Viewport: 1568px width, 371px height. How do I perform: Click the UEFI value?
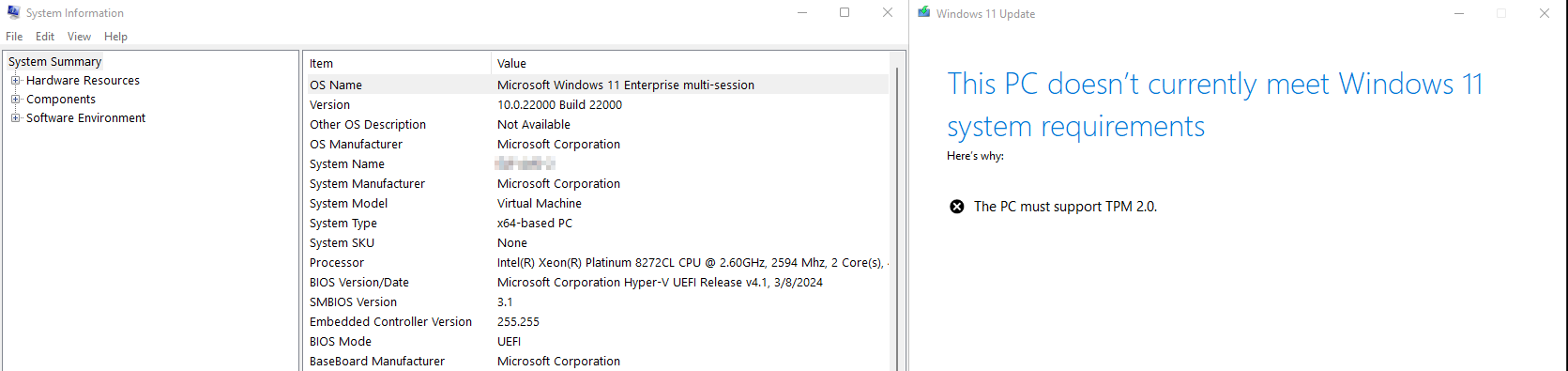point(510,342)
